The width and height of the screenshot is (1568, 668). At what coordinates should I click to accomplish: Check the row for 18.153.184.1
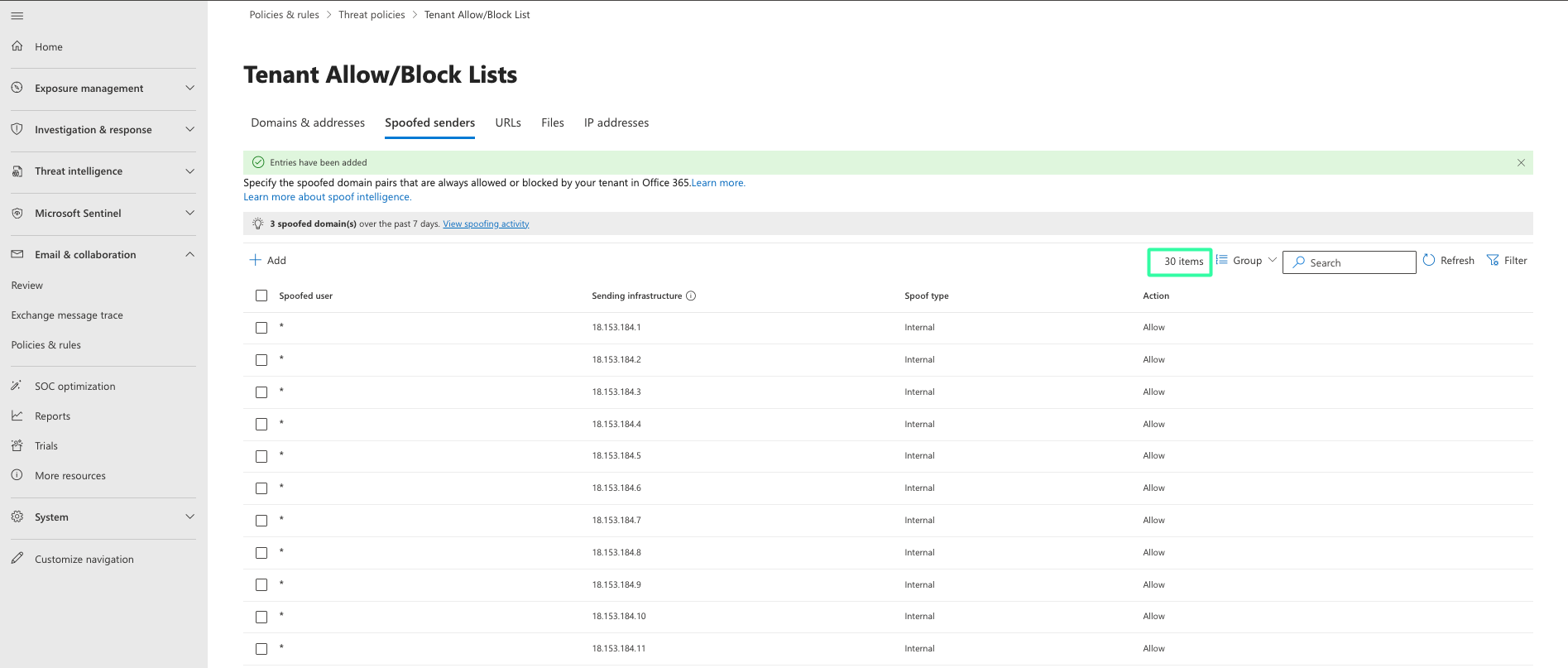click(x=261, y=328)
